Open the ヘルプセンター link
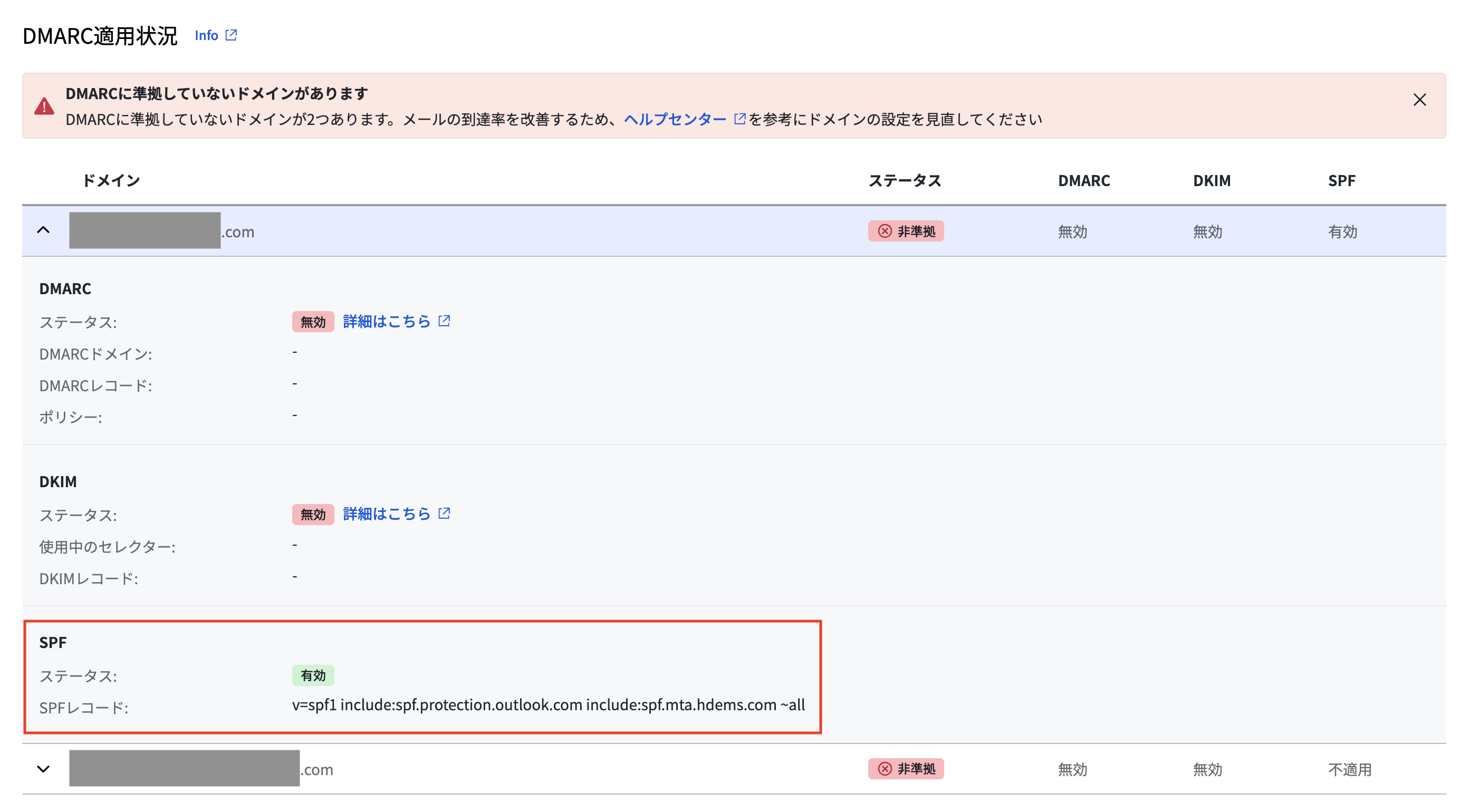1460x812 pixels. tap(675, 119)
